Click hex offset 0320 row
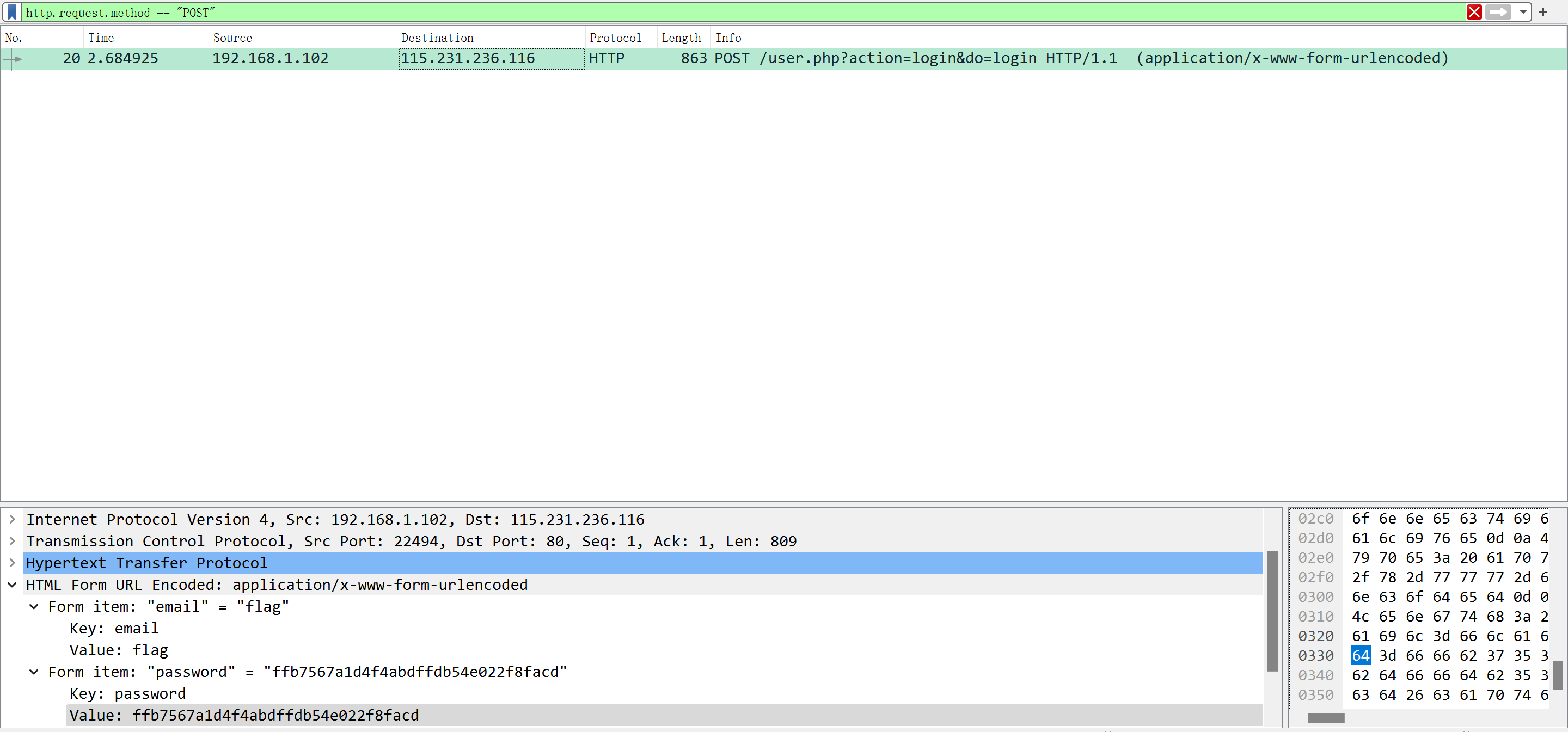This screenshot has height=732, width=1568. point(1423,636)
